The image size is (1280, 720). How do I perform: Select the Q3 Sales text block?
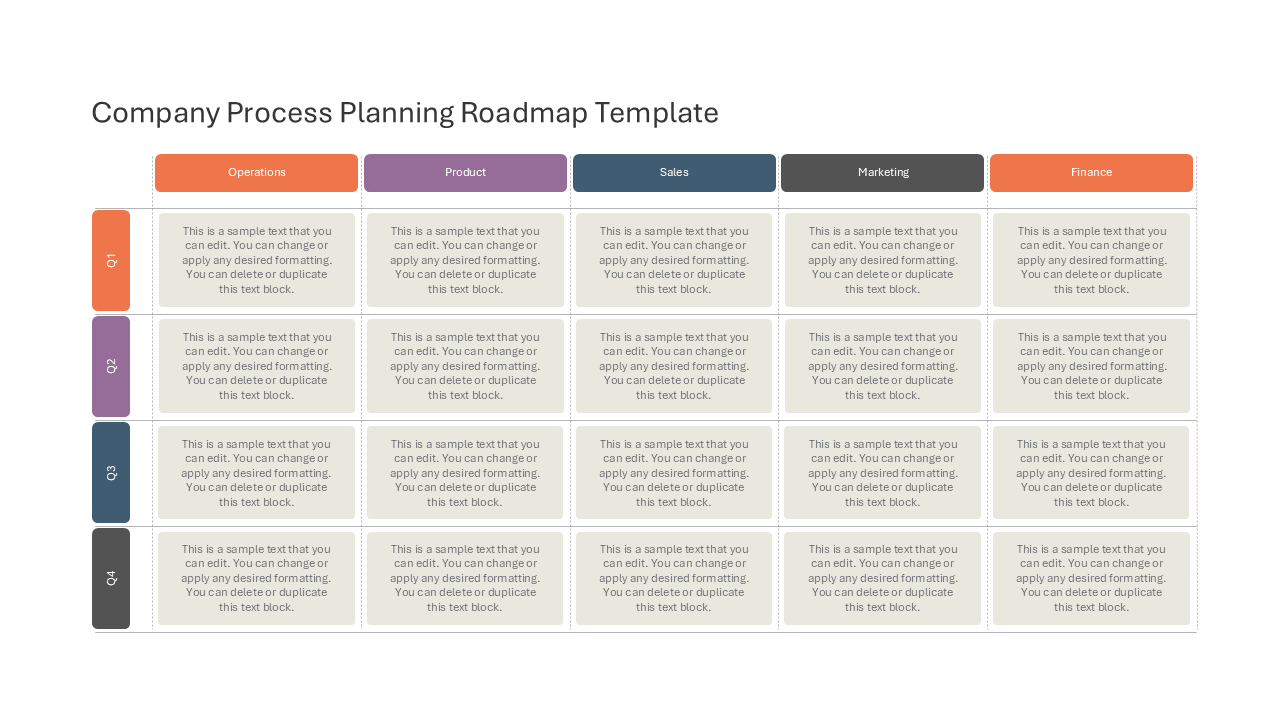pyautogui.click(x=674, y=472)
